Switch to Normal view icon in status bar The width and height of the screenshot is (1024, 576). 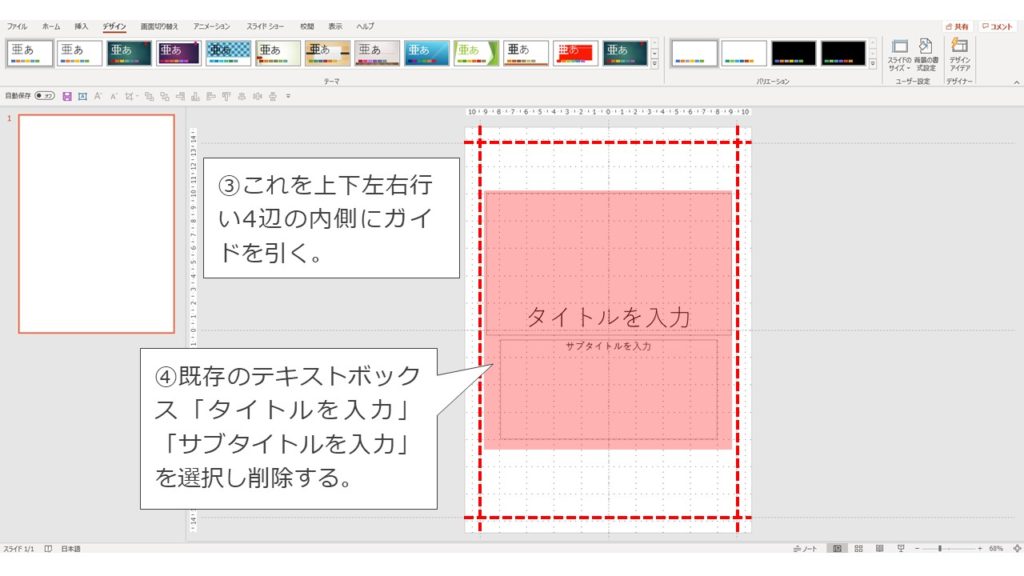[837, 549]
